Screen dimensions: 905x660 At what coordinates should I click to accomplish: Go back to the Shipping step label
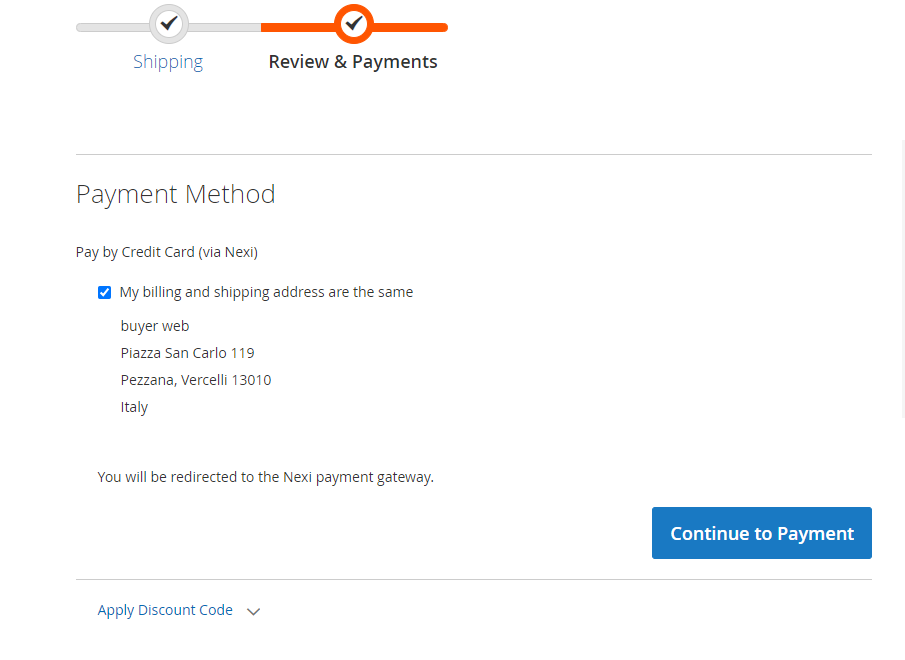(168, 62)
